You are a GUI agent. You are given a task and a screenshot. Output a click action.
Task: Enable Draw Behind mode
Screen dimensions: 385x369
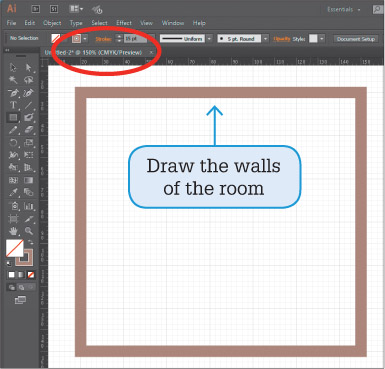(x=21, y=287)
